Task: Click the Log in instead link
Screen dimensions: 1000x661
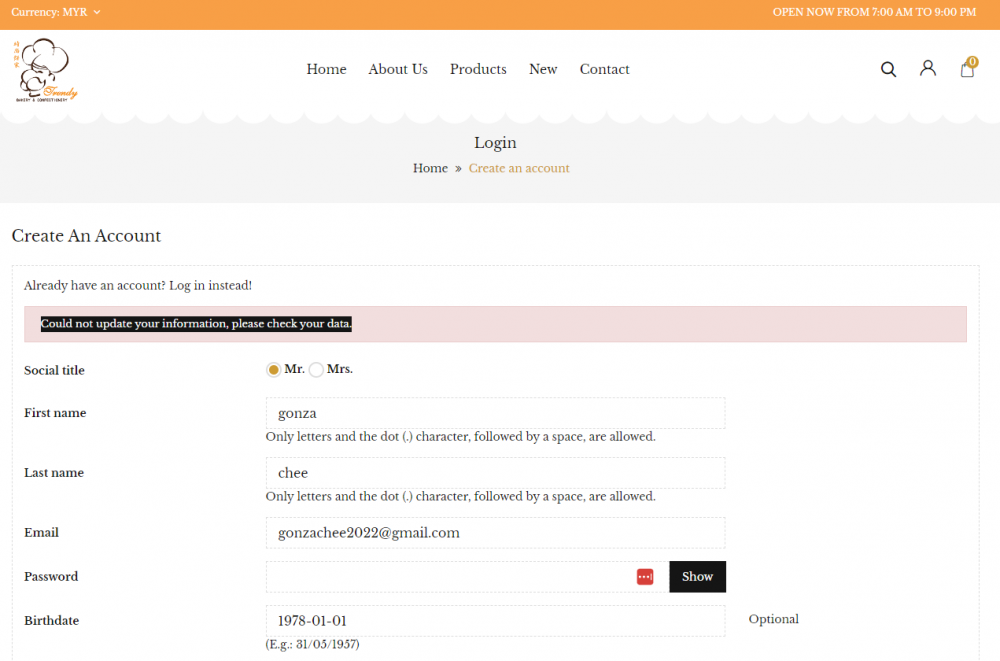Action: [x=219, y=285]
